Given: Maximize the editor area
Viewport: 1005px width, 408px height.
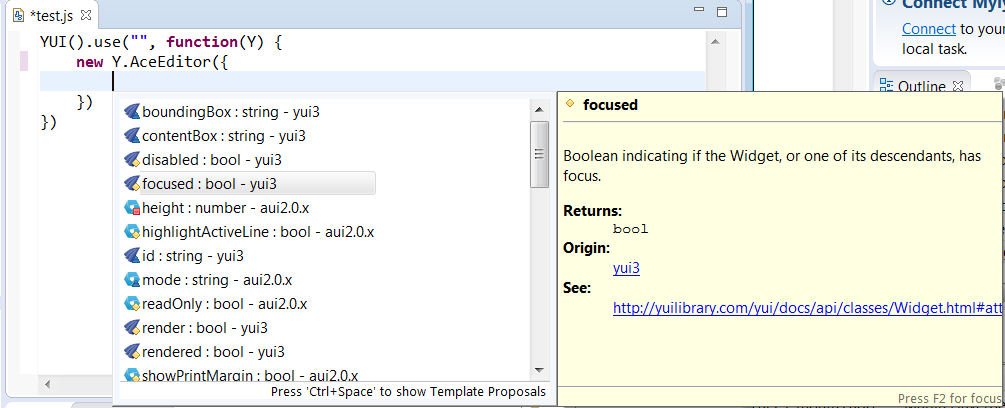Looking at the screenshot, I should point(722,12).
